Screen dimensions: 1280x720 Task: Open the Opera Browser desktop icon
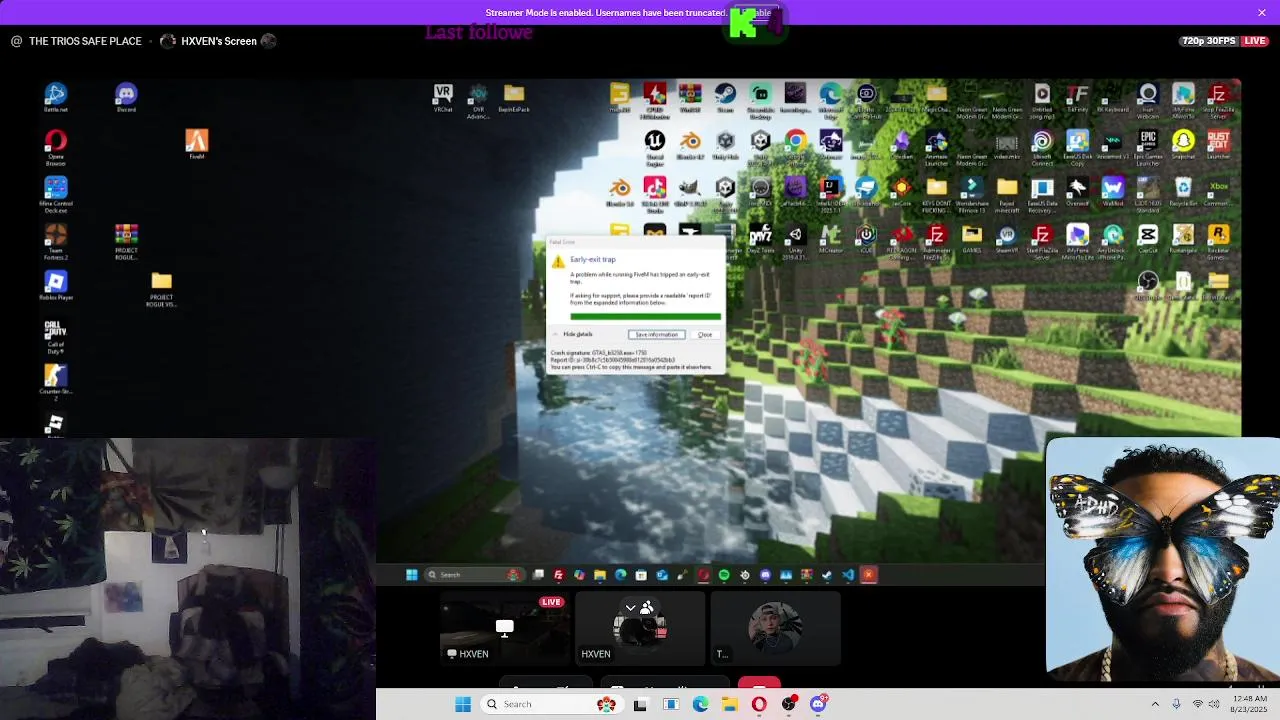(56, 147)
